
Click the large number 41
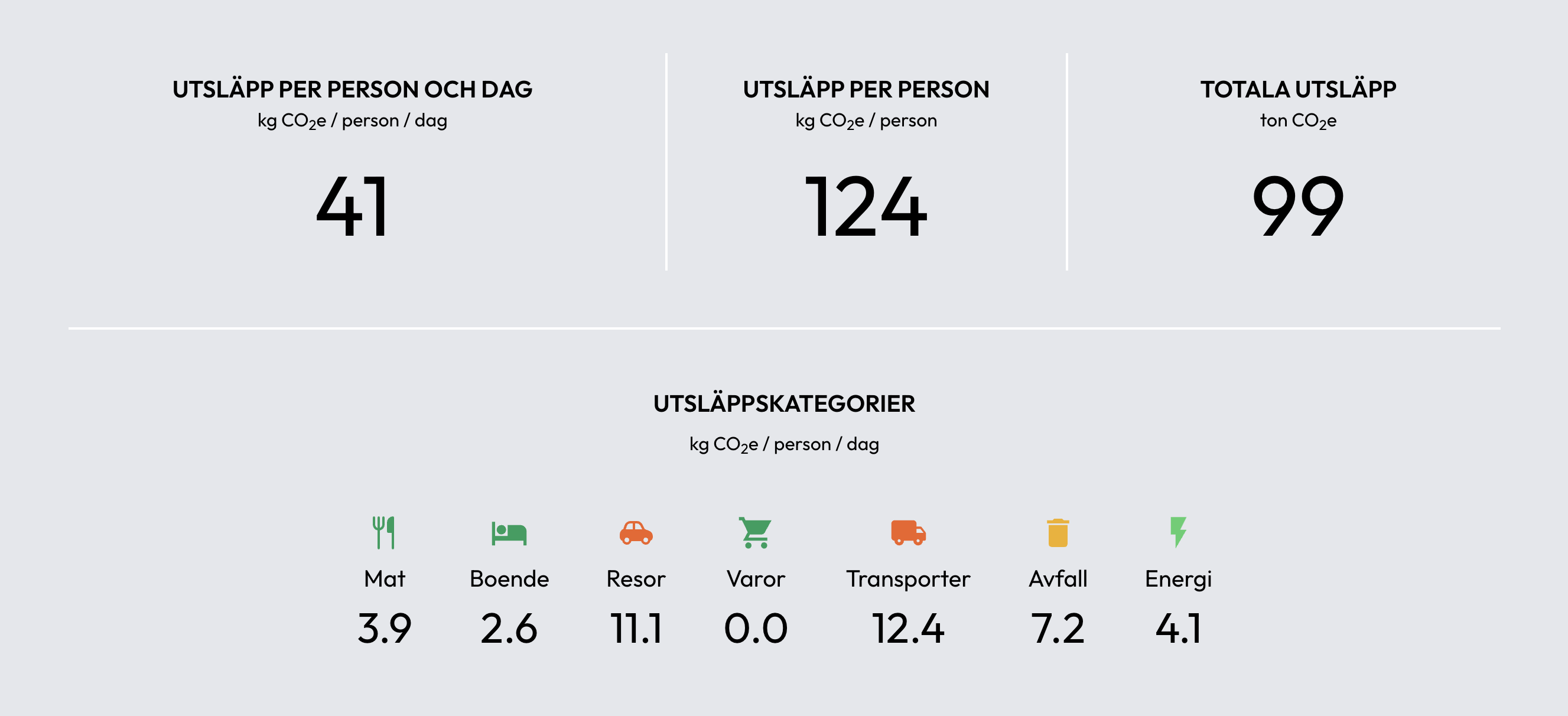coord(352,206)
